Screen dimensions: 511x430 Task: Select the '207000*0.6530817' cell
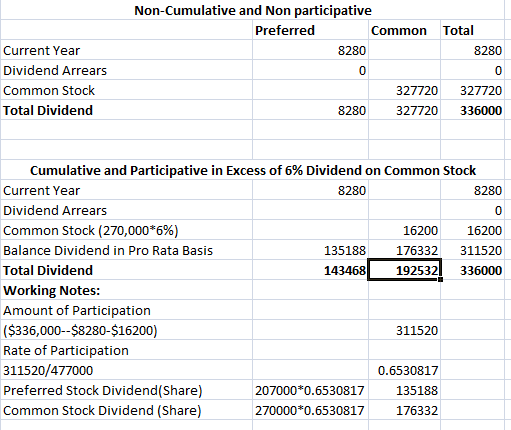pyautogui.click(x=310, y=390)
